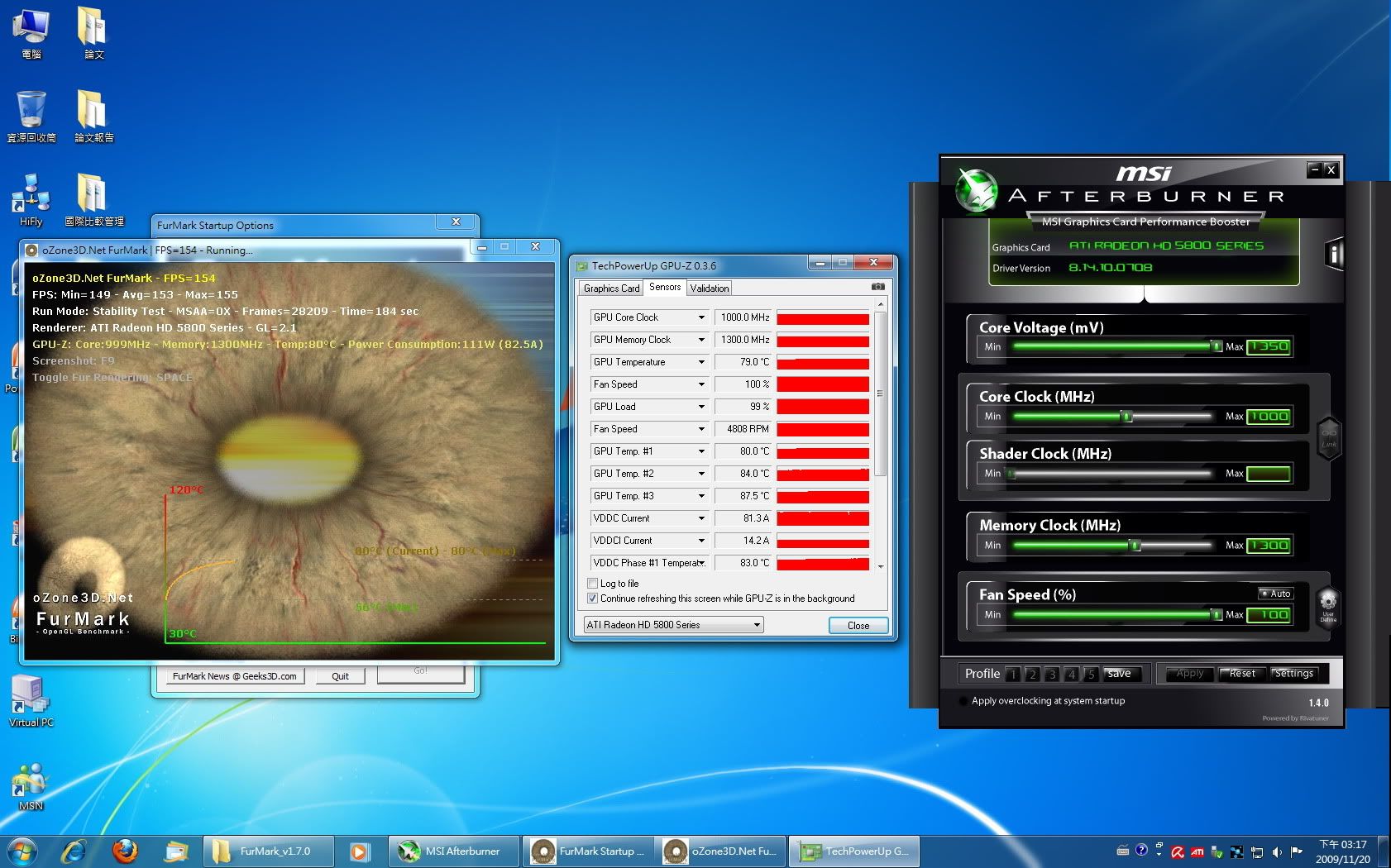
Task: Switch to GPU-Z Sensors tab
Action: [665, 287]
